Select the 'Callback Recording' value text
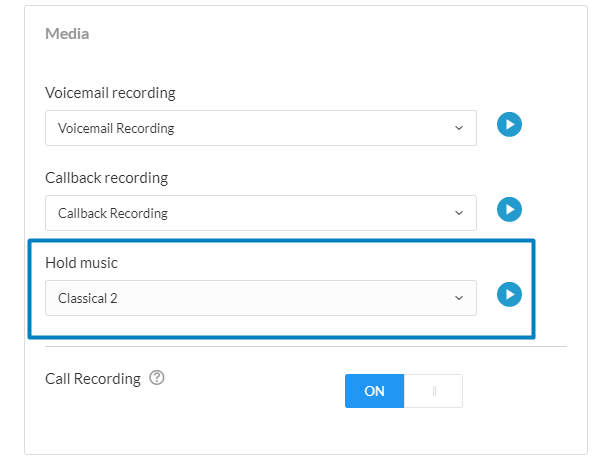 tap(113, 213)
